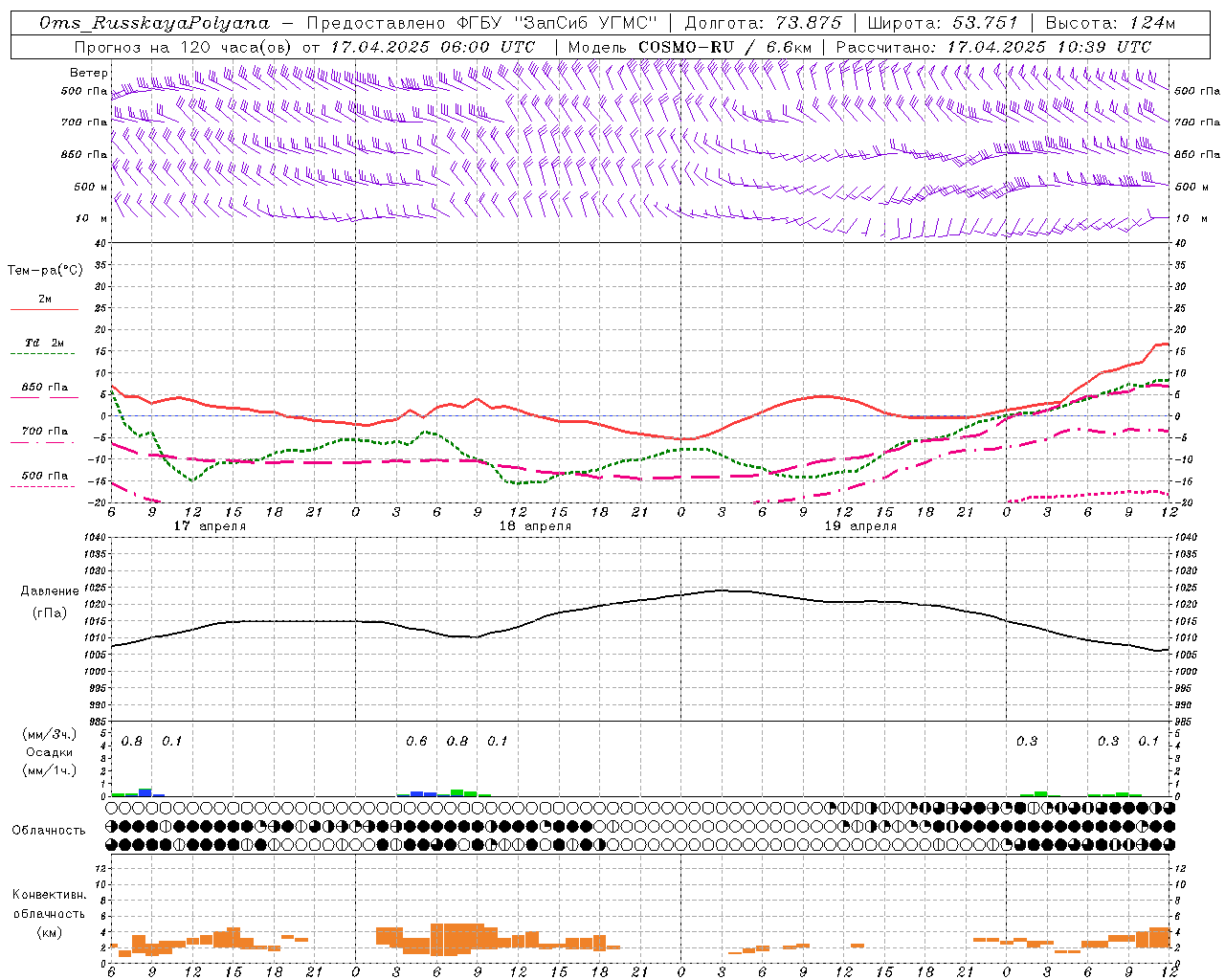Click the 17 апреля date label
Viewport: 1225px width, 980px height.
pyautogui.click(x=210, y=526)
